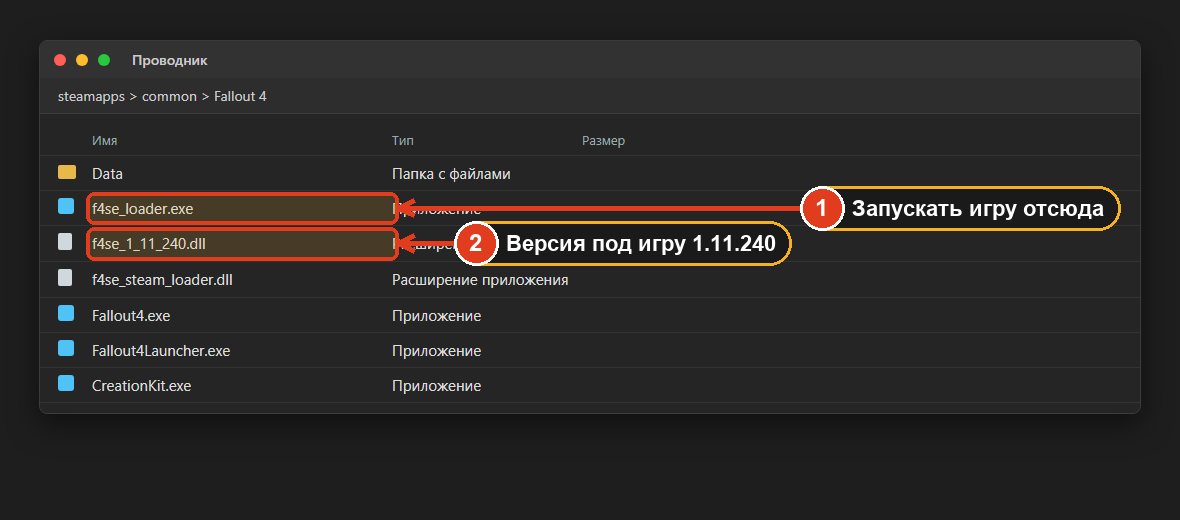Viewport: 1180px width, 520px height.
Task: Click the Fallout4Launcher.exe application icon
Action: (66, 348)
